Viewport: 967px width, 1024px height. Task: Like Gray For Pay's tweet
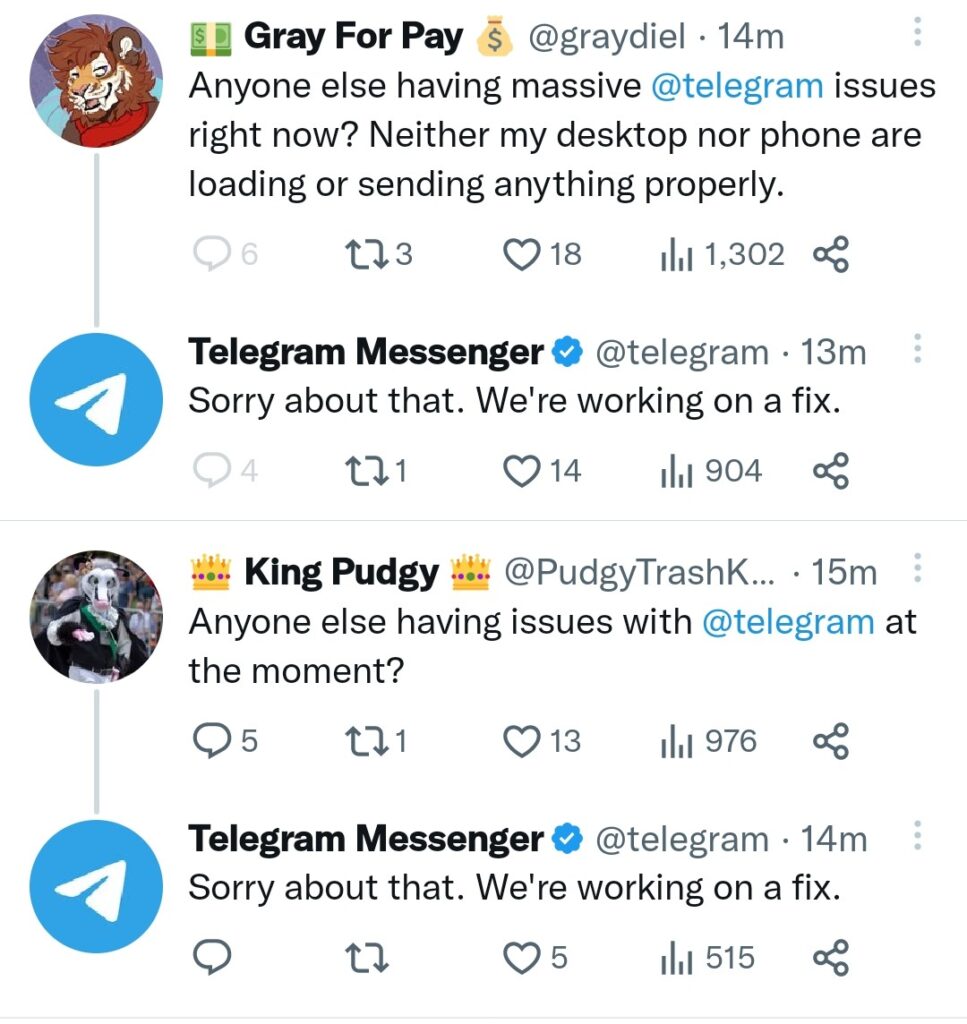click(520, 255)
